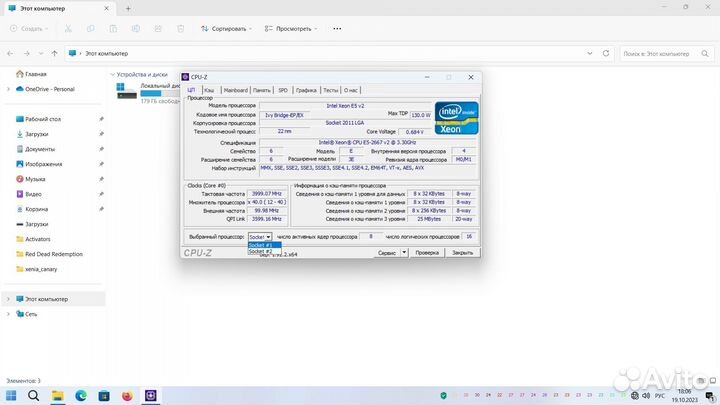Click the Delete trash icon in toolbar

(x=180, y=28)
